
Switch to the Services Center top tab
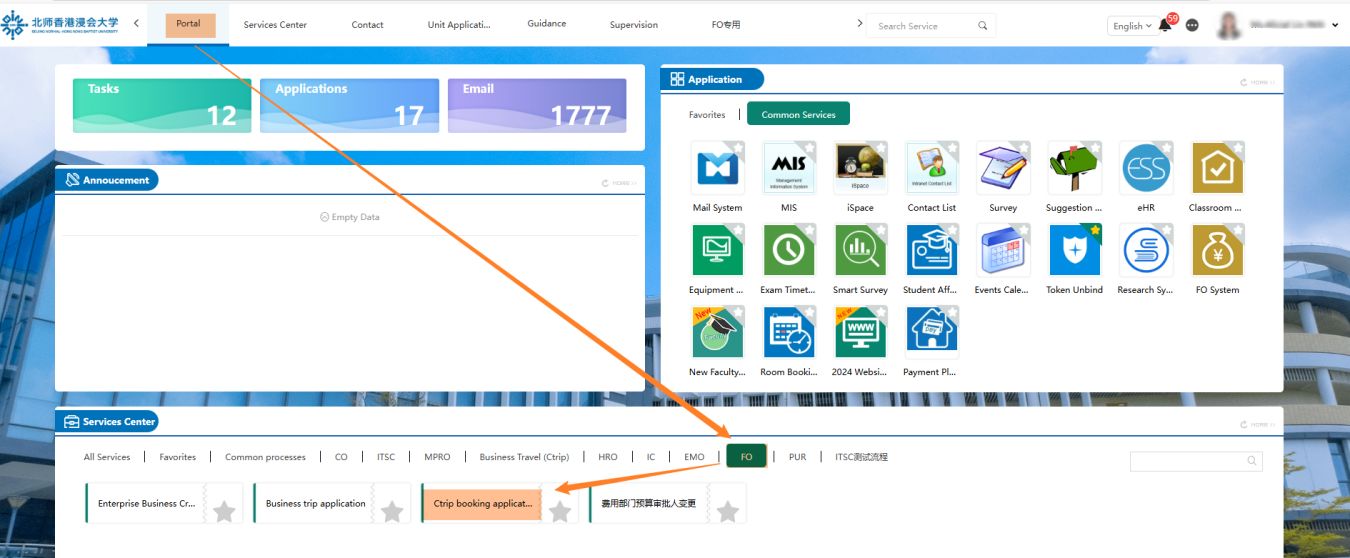tap(275, 25)
